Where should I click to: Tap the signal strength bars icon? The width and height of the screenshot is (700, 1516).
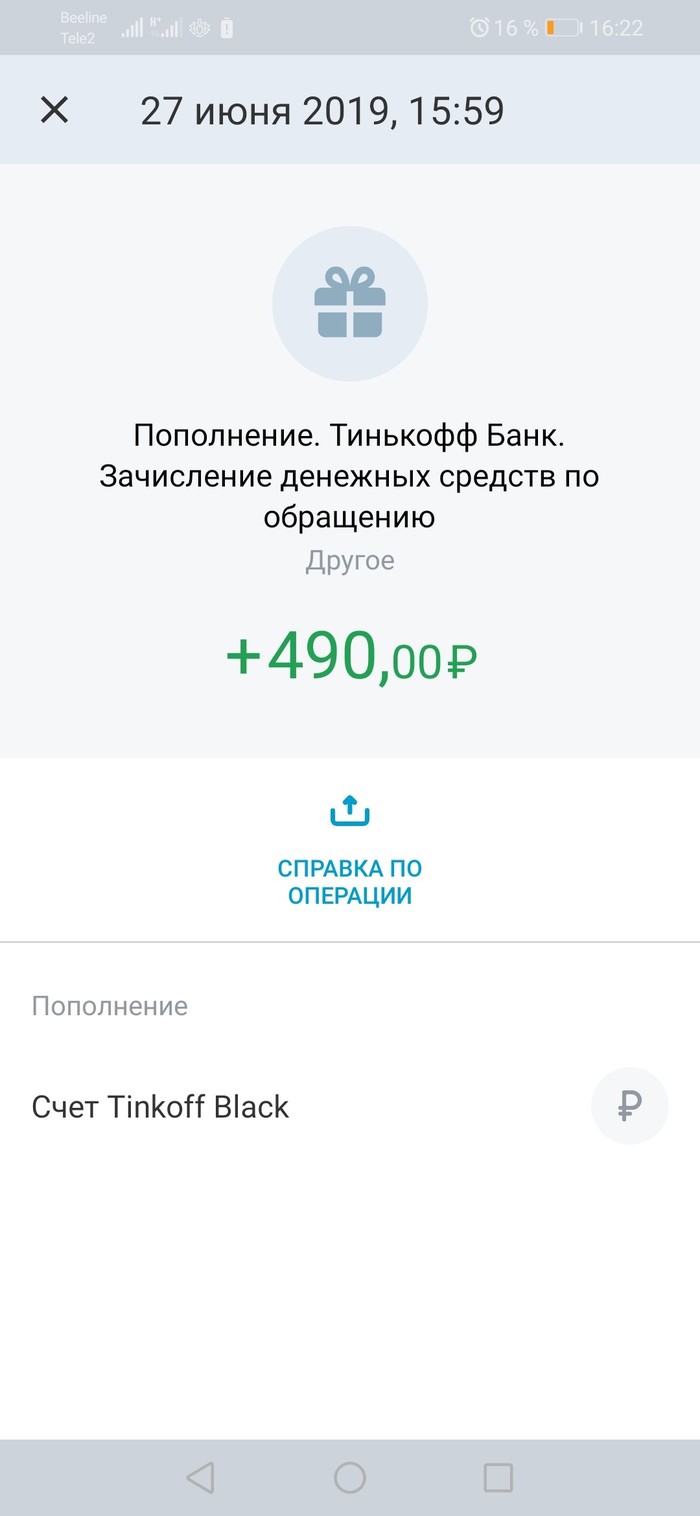point(132,28)
